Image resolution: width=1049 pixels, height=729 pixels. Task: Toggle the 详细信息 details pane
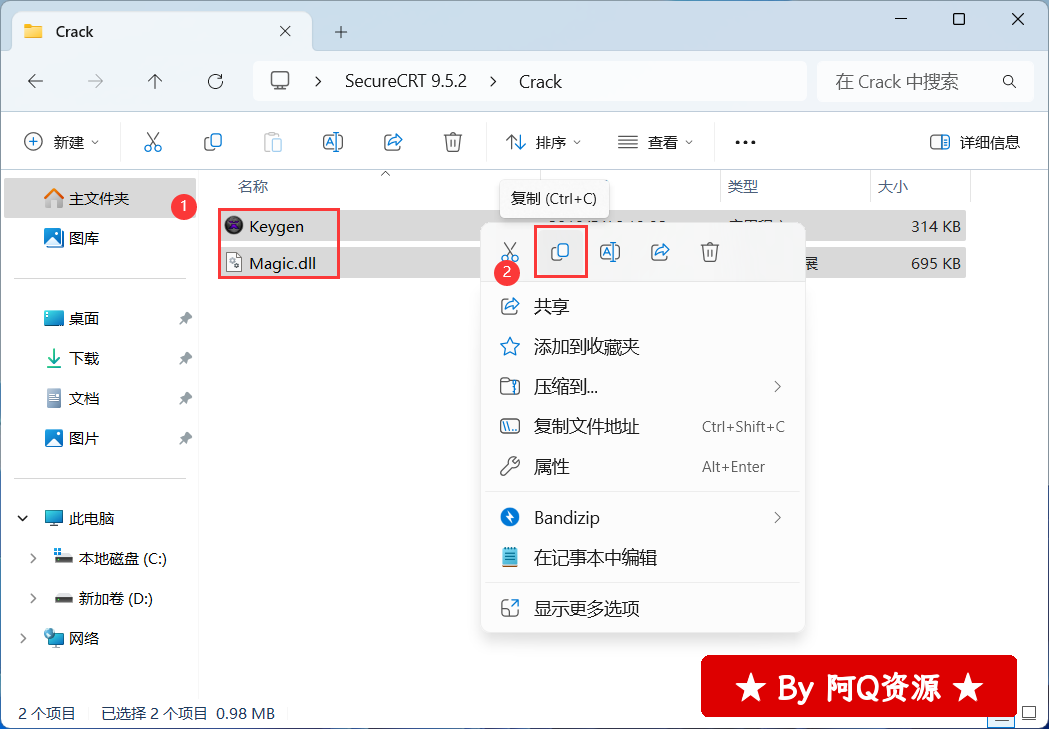point(975,142)
